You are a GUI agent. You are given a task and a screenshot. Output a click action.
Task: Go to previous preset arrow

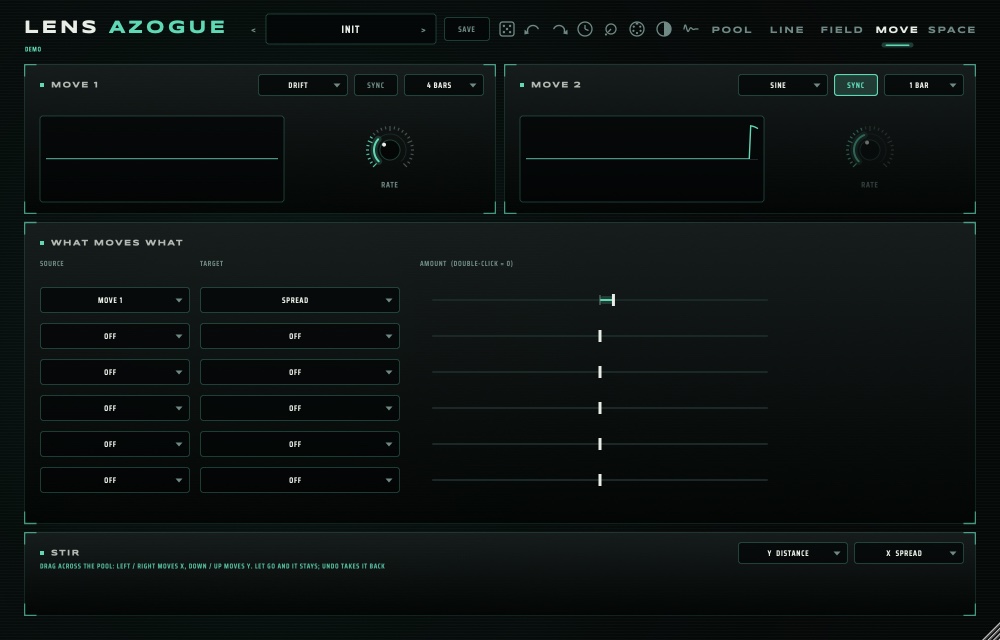[x=253, y=30]
